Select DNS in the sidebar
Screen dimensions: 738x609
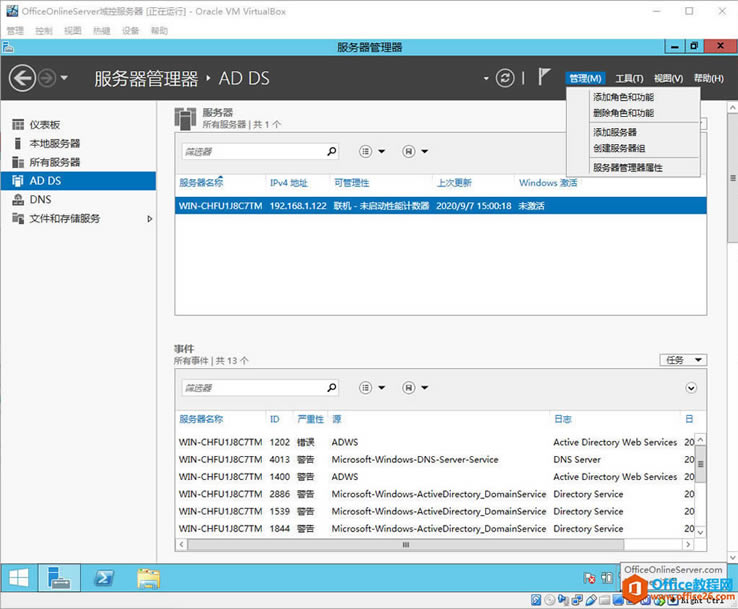(78, 200)
